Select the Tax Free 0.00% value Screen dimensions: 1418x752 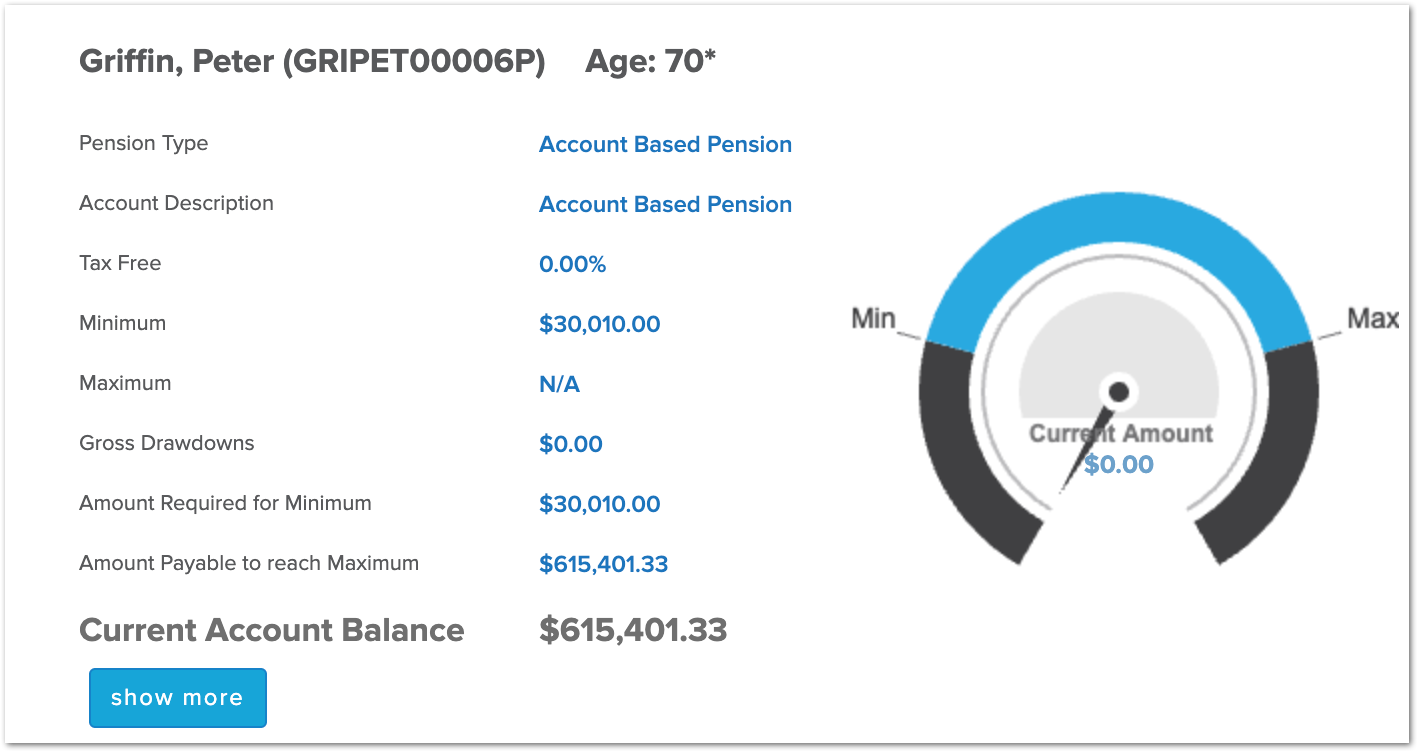coord(573,264)
